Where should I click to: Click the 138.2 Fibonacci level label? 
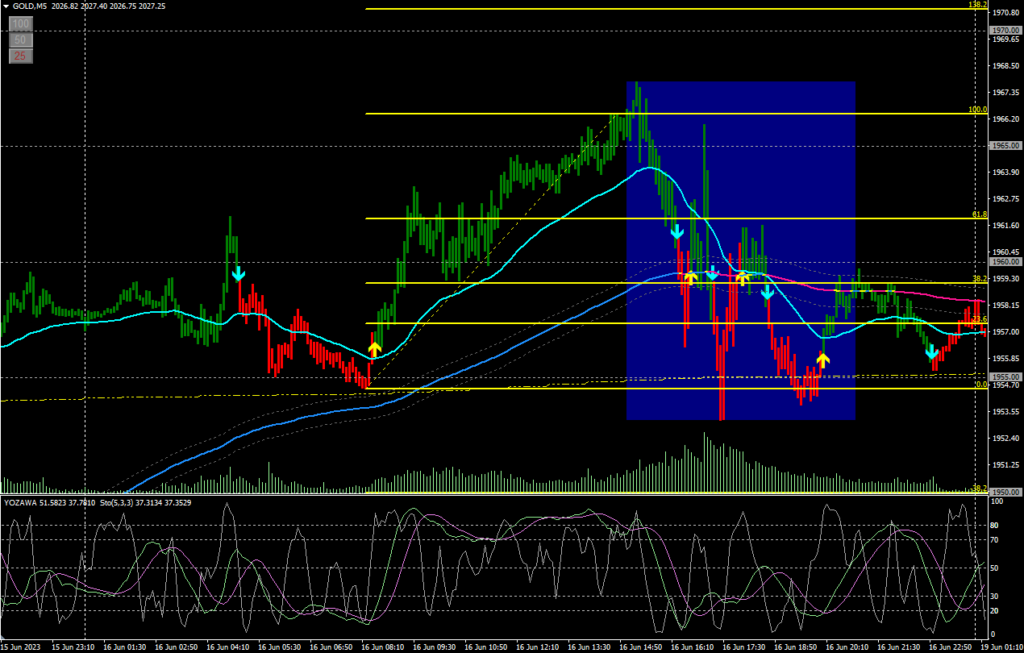[978, 5]
